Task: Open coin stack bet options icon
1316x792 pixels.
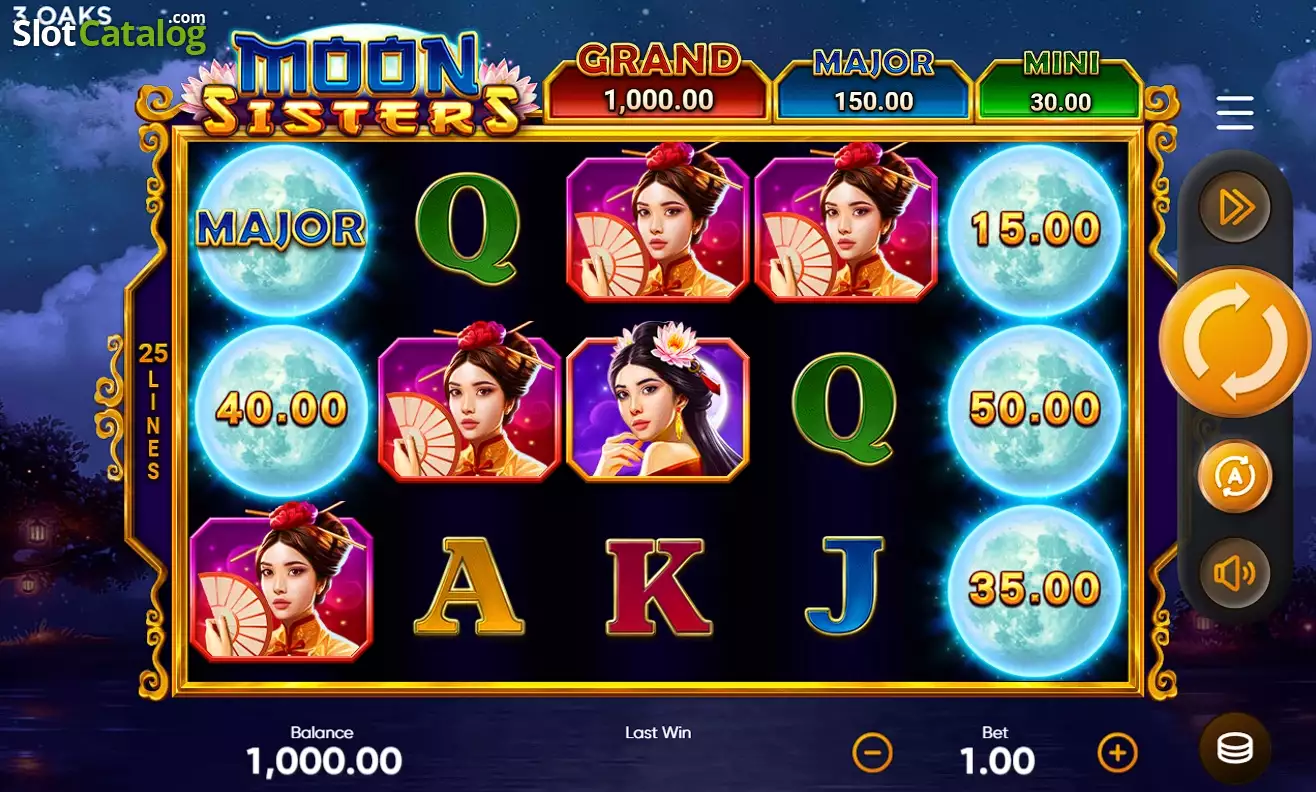Action: coord(1235,748)
